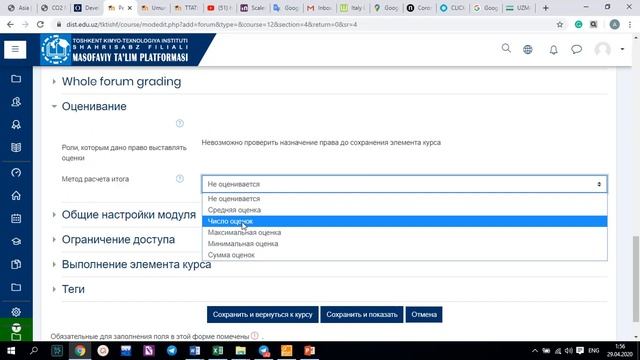Open PowerPoint from the taskbar
The width and height of the screenshot is (640, 360).
click(x=309, y=351)
